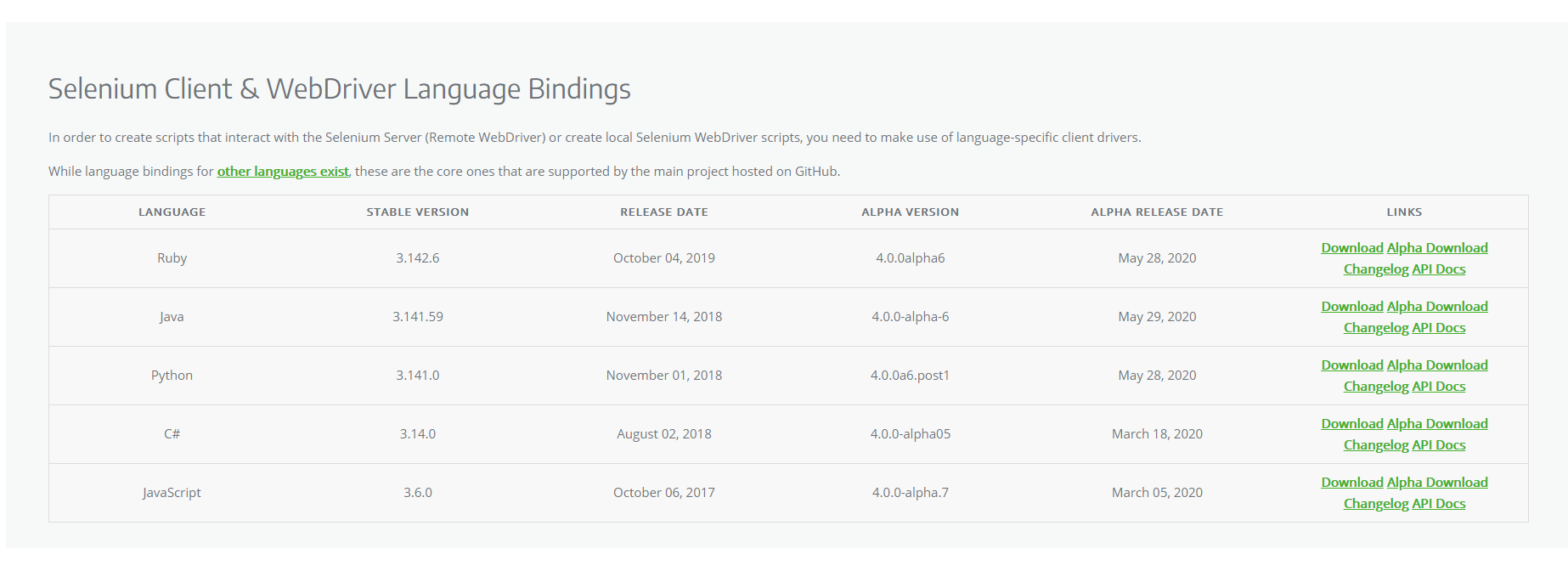Open Python's API Docs link

1439,387
